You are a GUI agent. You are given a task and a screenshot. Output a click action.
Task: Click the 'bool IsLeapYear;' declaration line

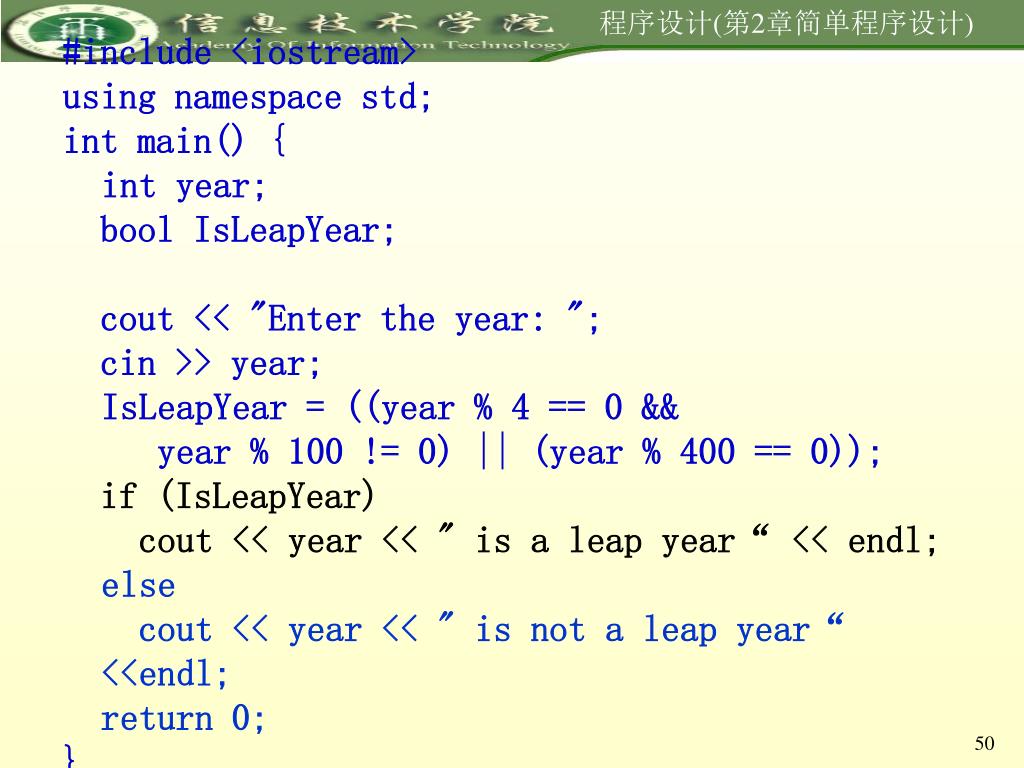(248, 231)
